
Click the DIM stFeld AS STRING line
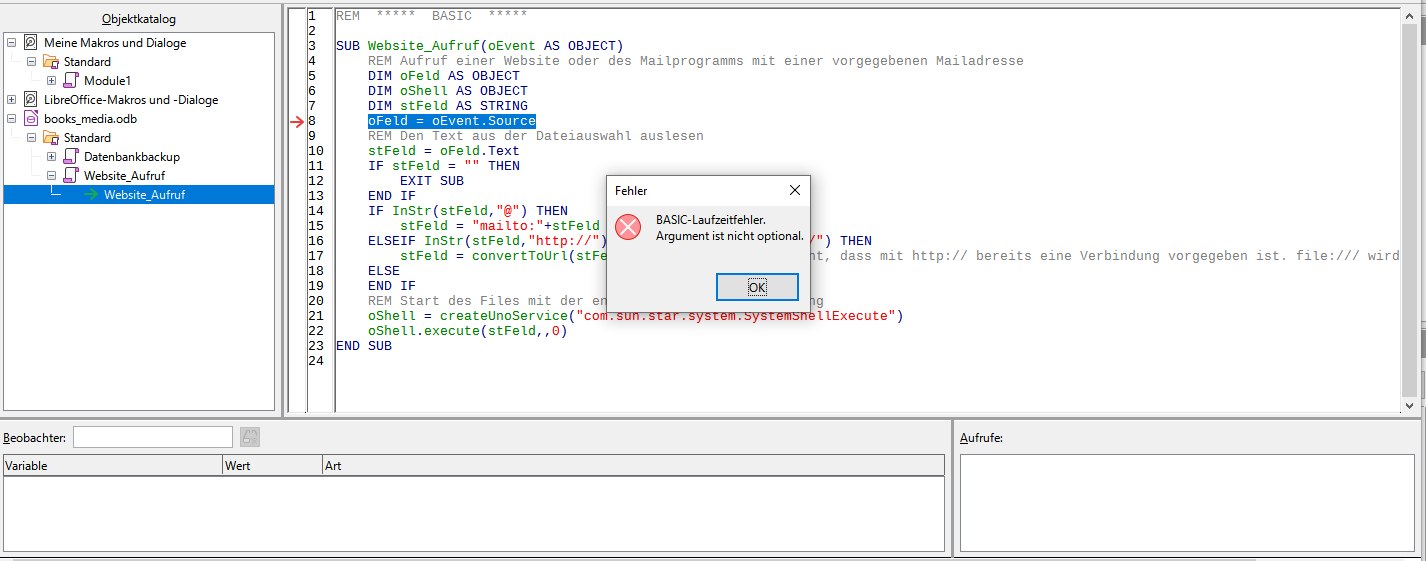pyautogui.click(x=448, y=106)
